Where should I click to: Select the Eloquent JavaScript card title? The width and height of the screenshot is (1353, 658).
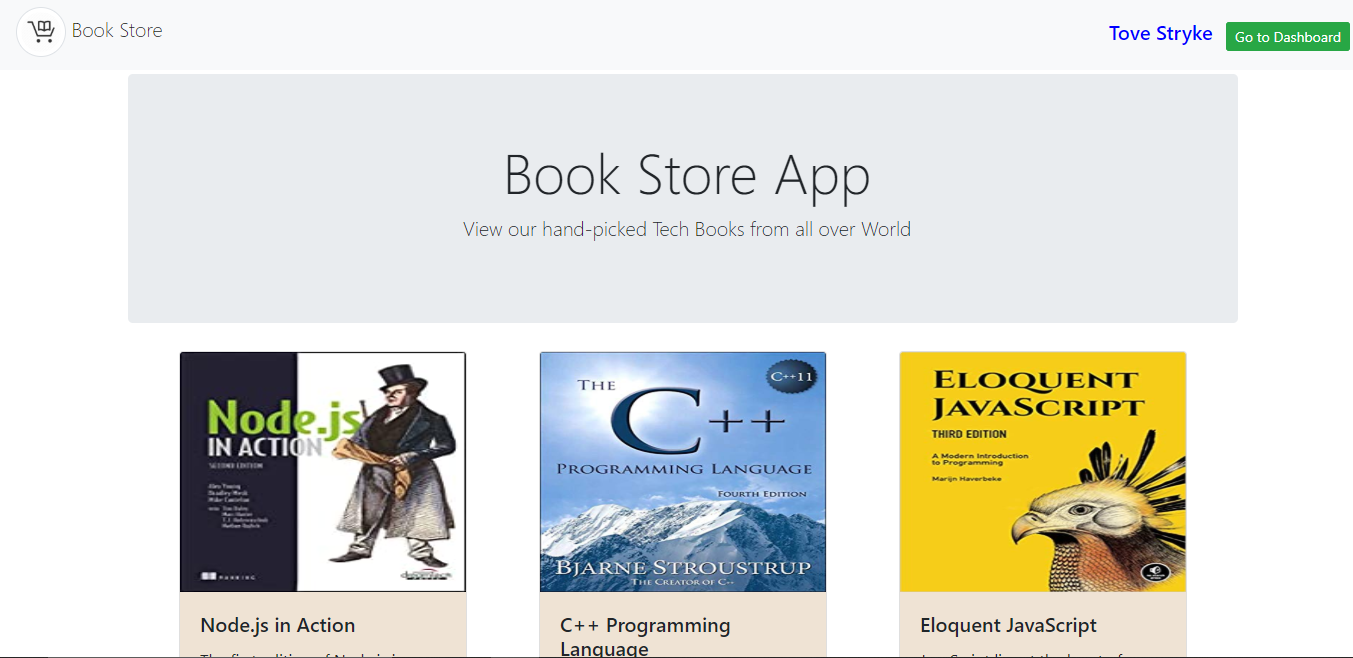point(1008,625)
